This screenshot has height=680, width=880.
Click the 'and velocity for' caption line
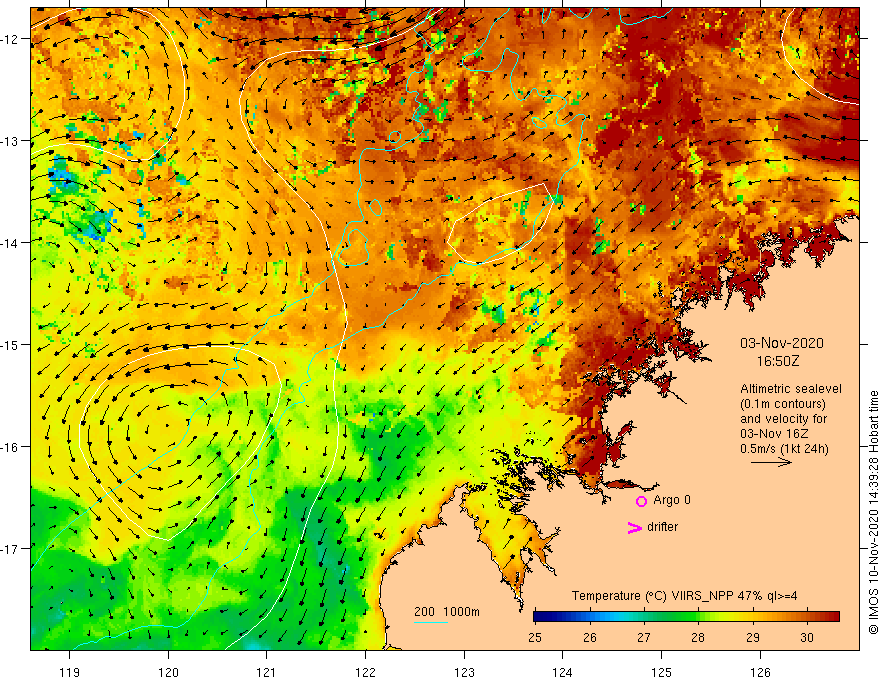(x=783, y=419)
